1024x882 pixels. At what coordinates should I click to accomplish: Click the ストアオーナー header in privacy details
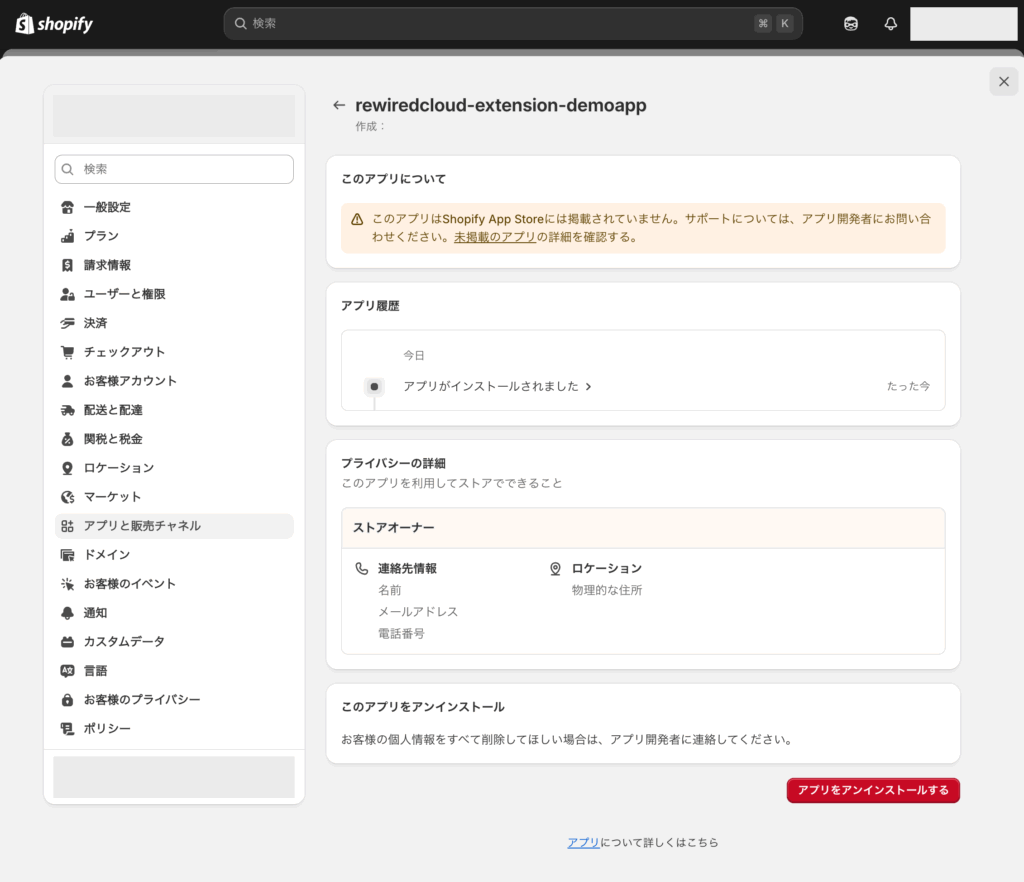point(643,528)
